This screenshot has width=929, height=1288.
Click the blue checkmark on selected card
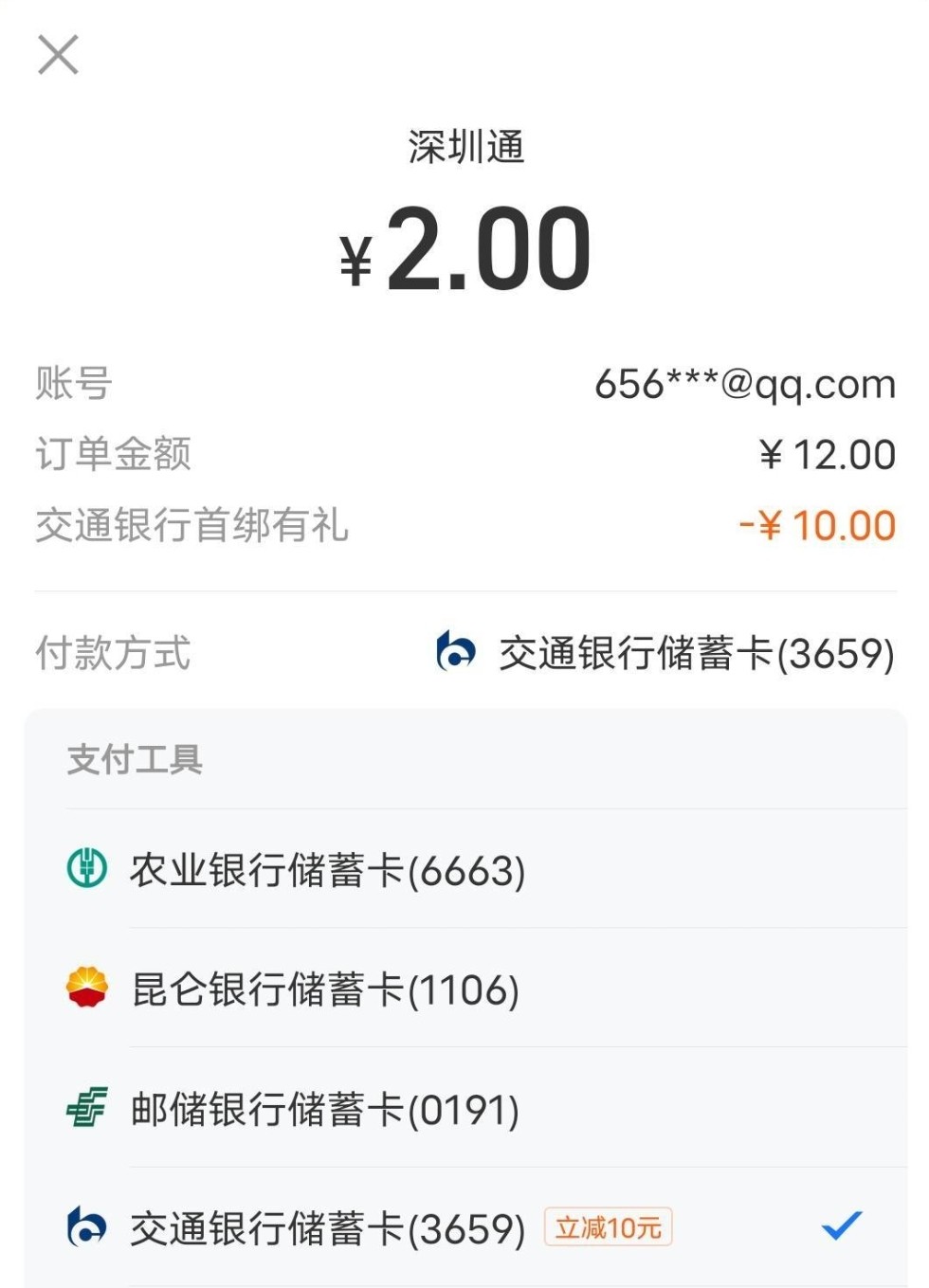pos(841,1225)
